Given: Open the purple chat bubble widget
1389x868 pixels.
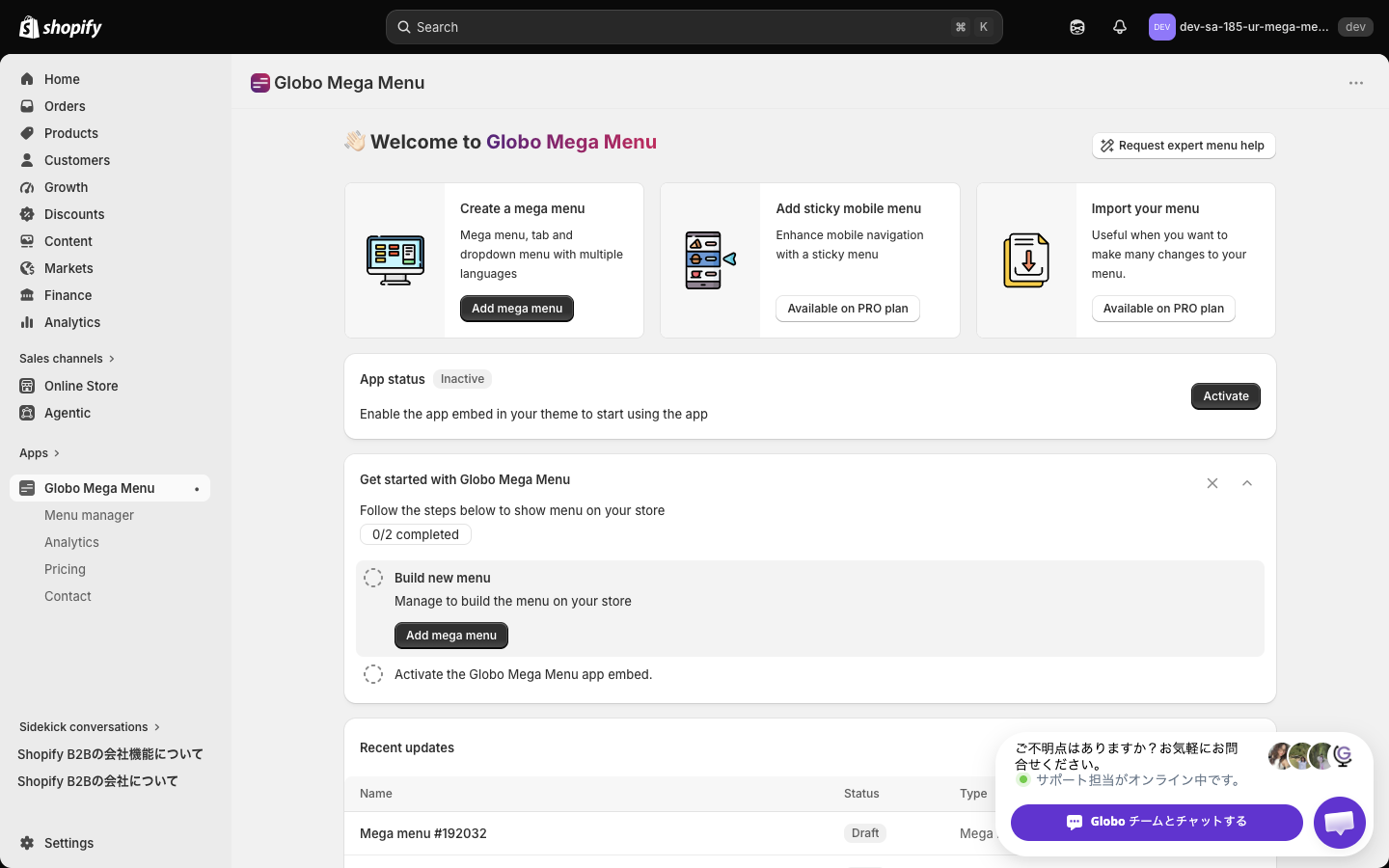Looking at the screenshot, I should pos(1340,823).
